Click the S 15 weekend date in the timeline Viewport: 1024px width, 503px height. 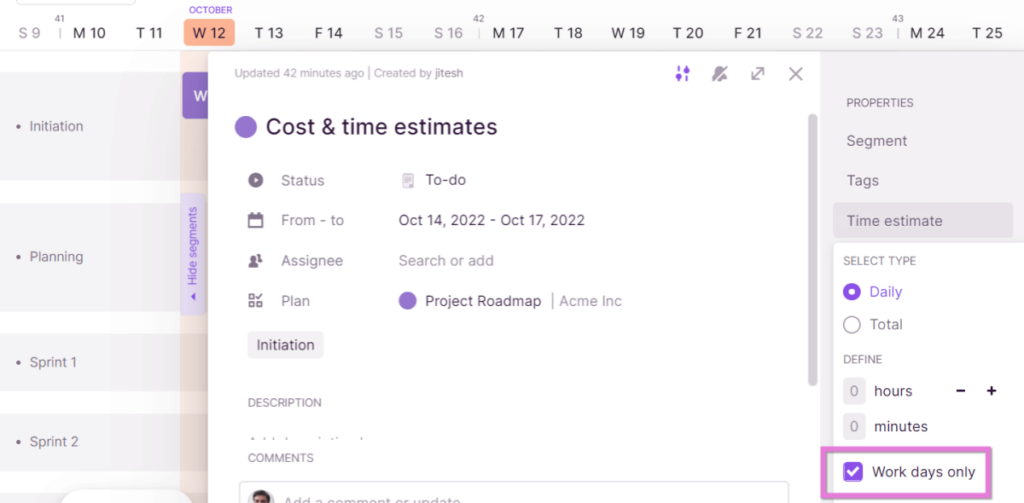tap(388, 33)
